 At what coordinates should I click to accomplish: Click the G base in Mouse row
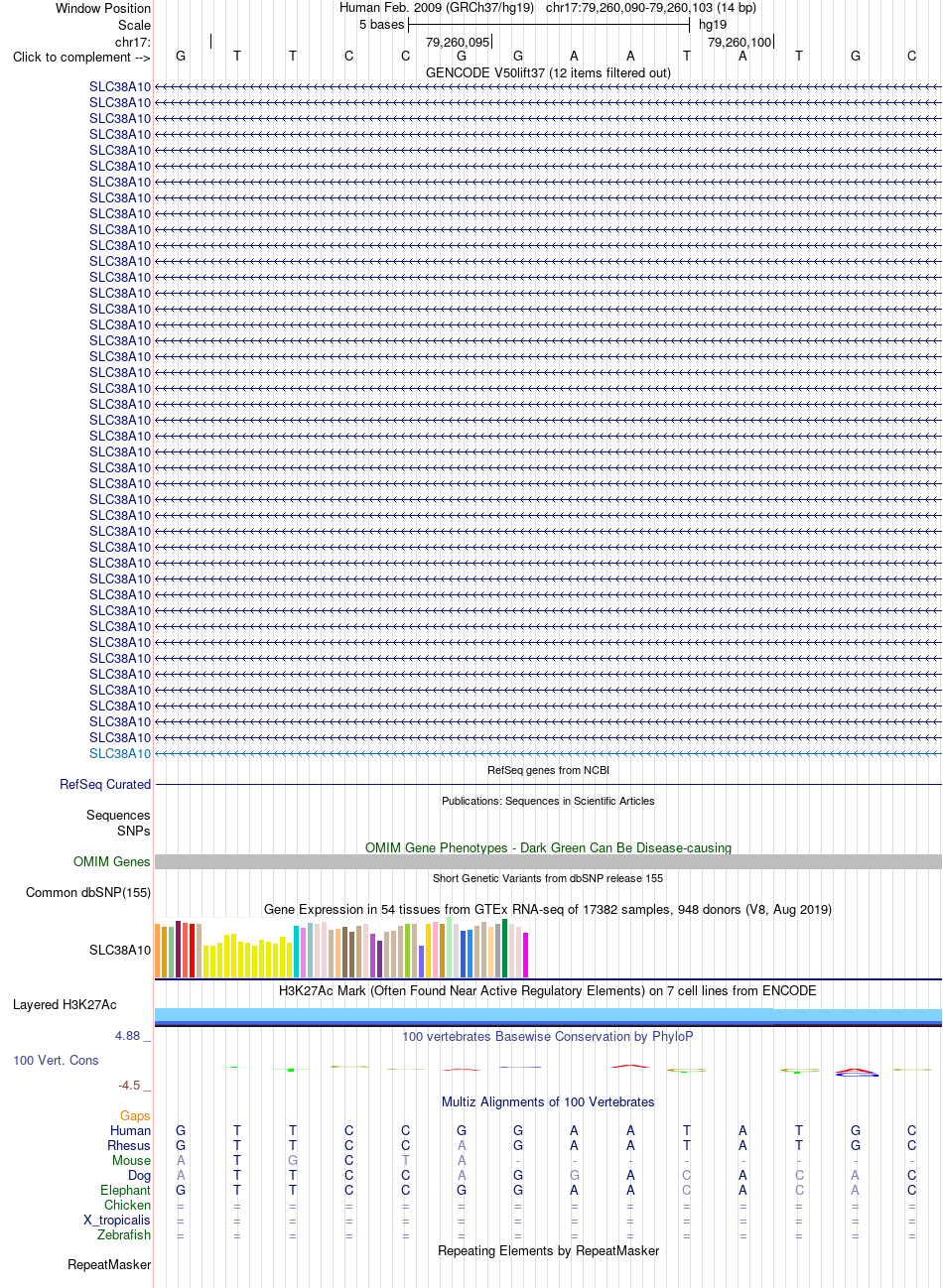click(x=293, y=1160)
